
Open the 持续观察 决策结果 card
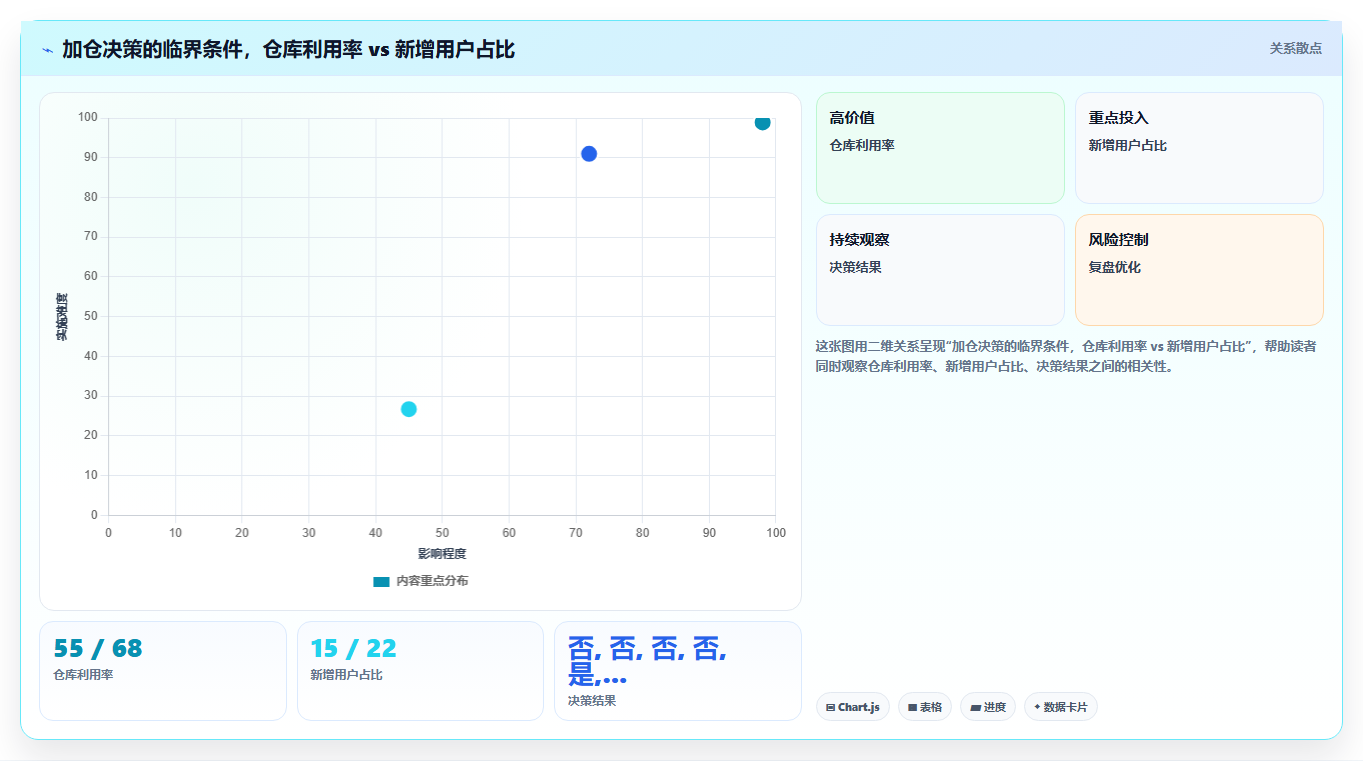940,270
